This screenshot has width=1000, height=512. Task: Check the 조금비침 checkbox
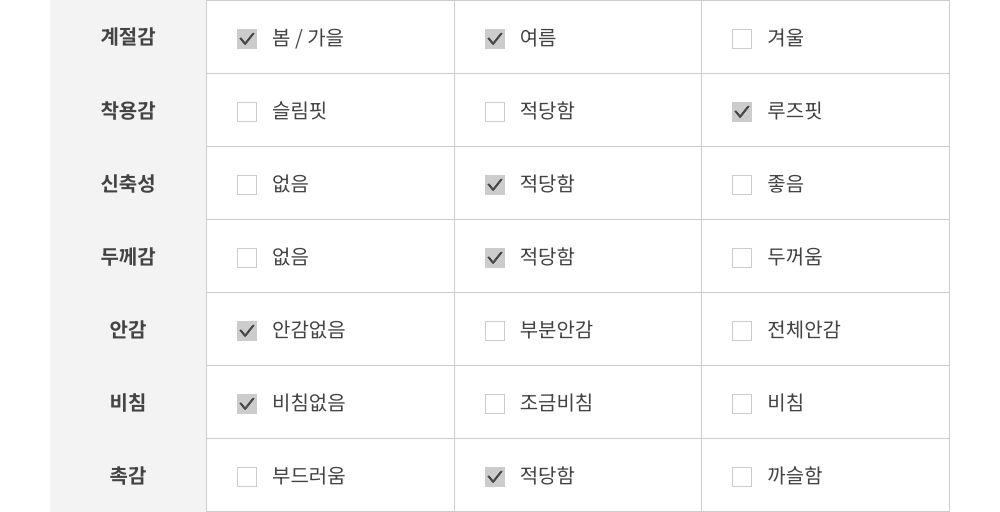click(495, 404)
